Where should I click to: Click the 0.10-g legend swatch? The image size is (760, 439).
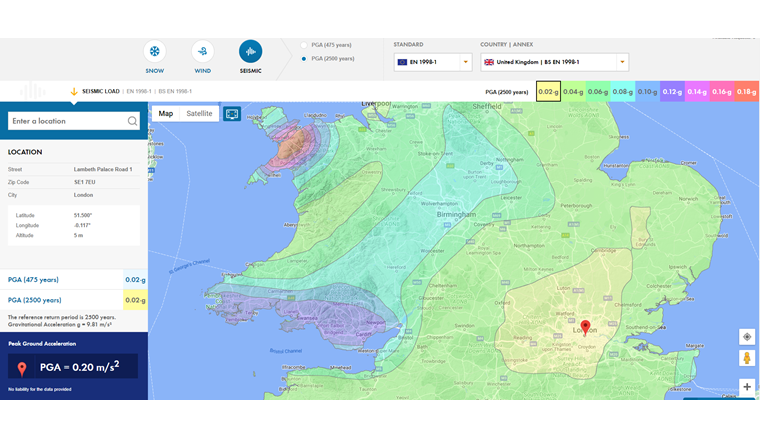(x=648, y=92)
